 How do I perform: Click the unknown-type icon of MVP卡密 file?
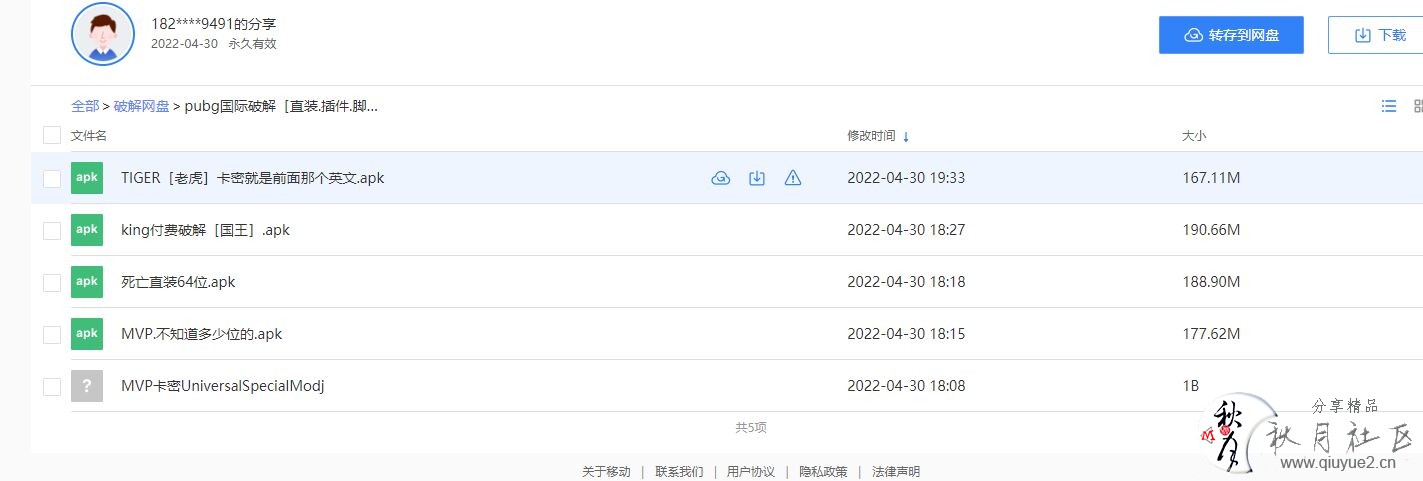(x=87, y=386)
